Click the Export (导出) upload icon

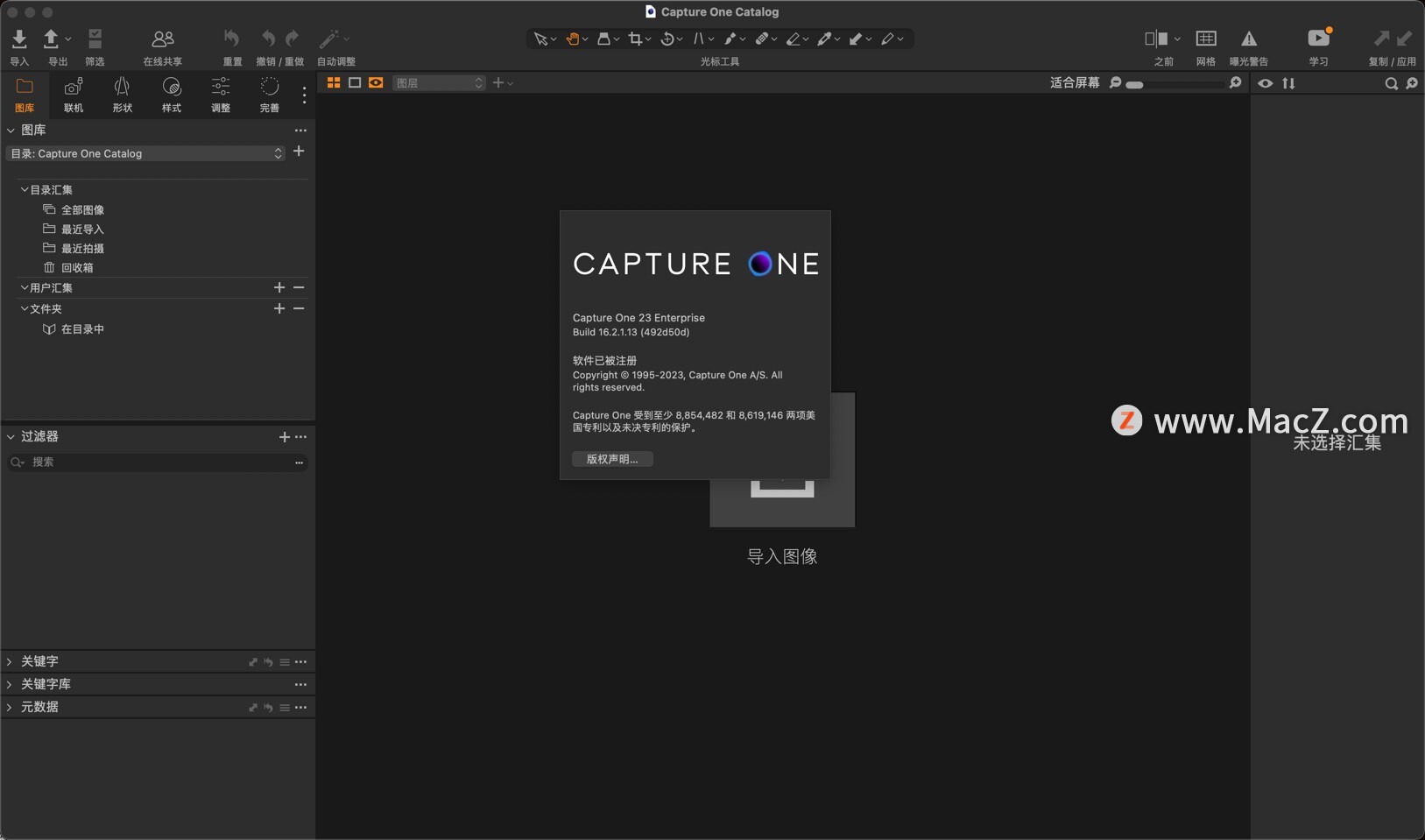[x=51, y=39]
